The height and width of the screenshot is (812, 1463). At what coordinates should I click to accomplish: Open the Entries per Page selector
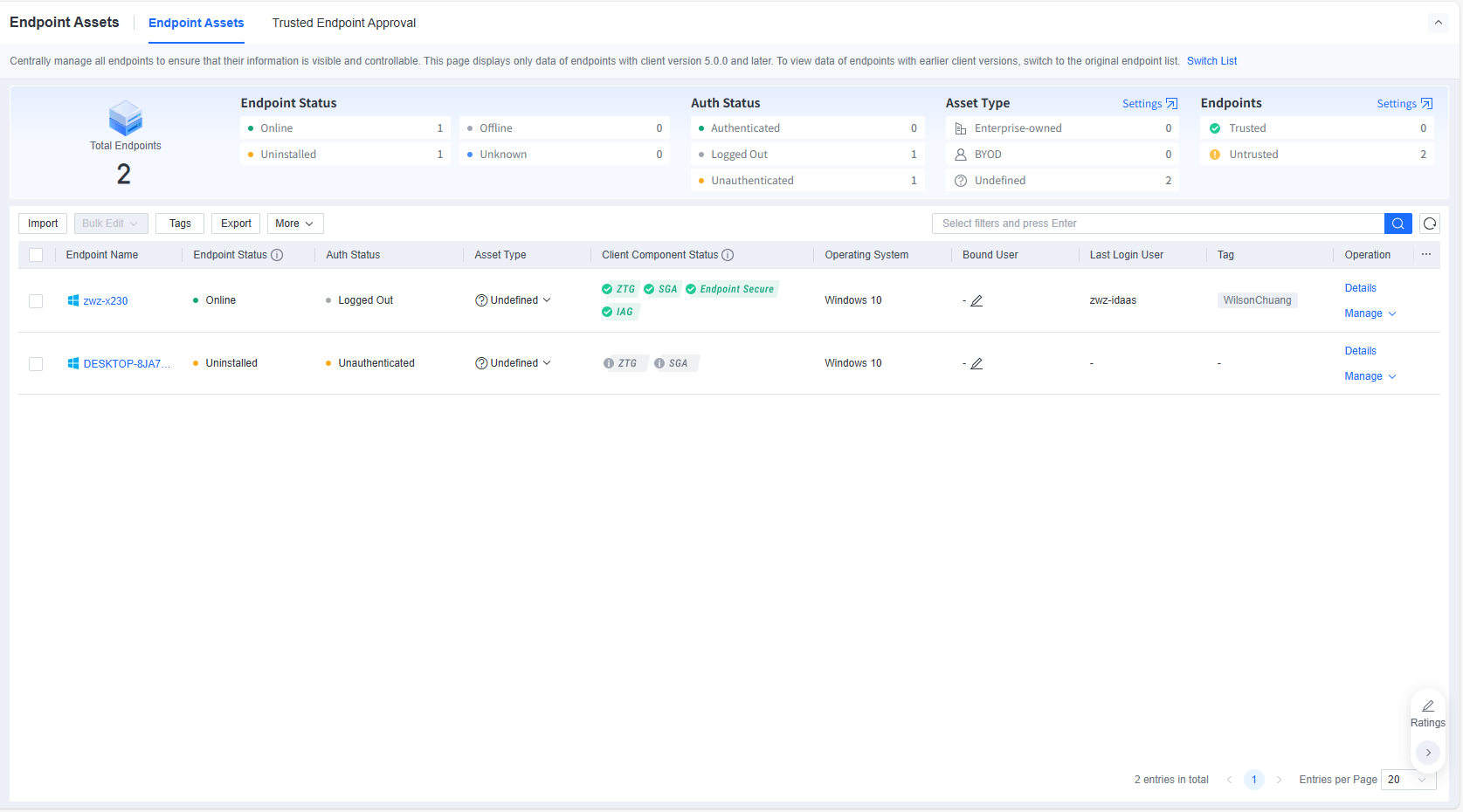1408,780
